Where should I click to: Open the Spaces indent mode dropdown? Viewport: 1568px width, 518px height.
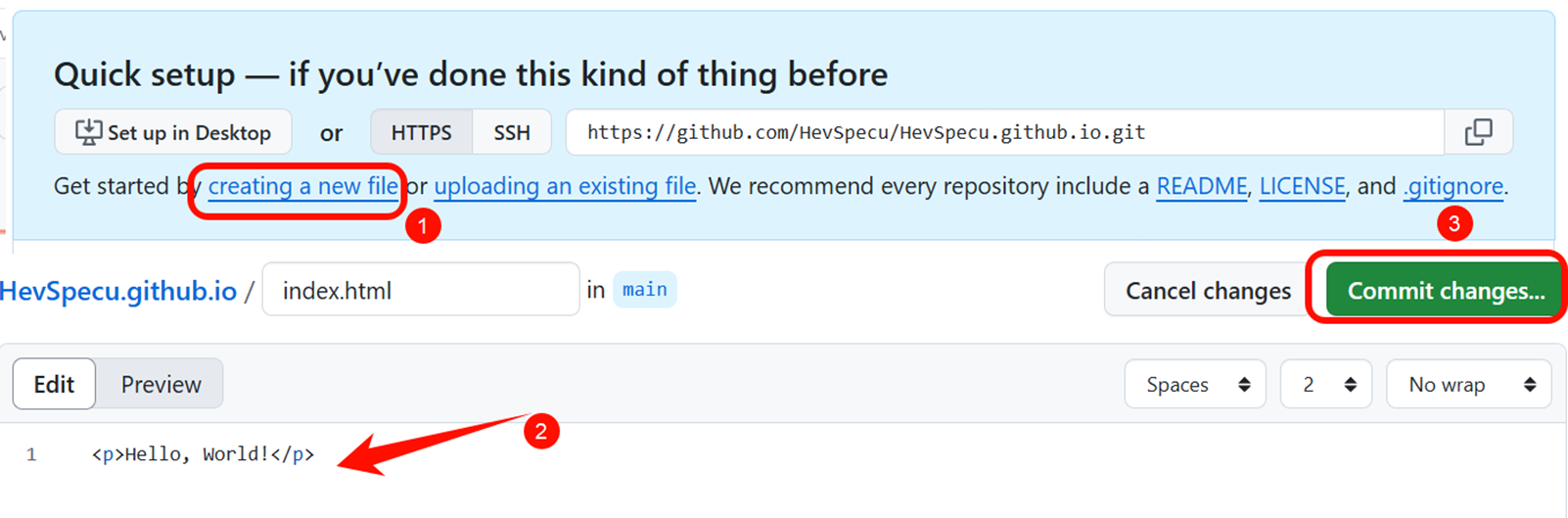(x=1195, y=385)
